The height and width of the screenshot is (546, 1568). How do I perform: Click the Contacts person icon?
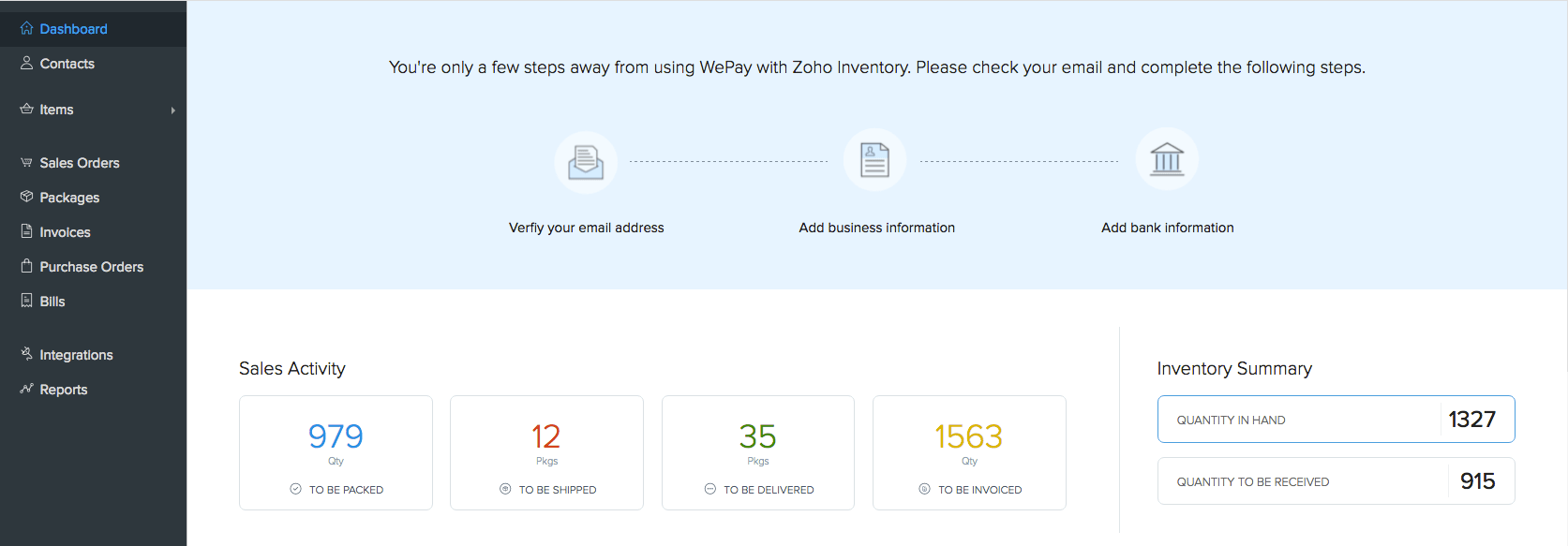pos(26,63)
